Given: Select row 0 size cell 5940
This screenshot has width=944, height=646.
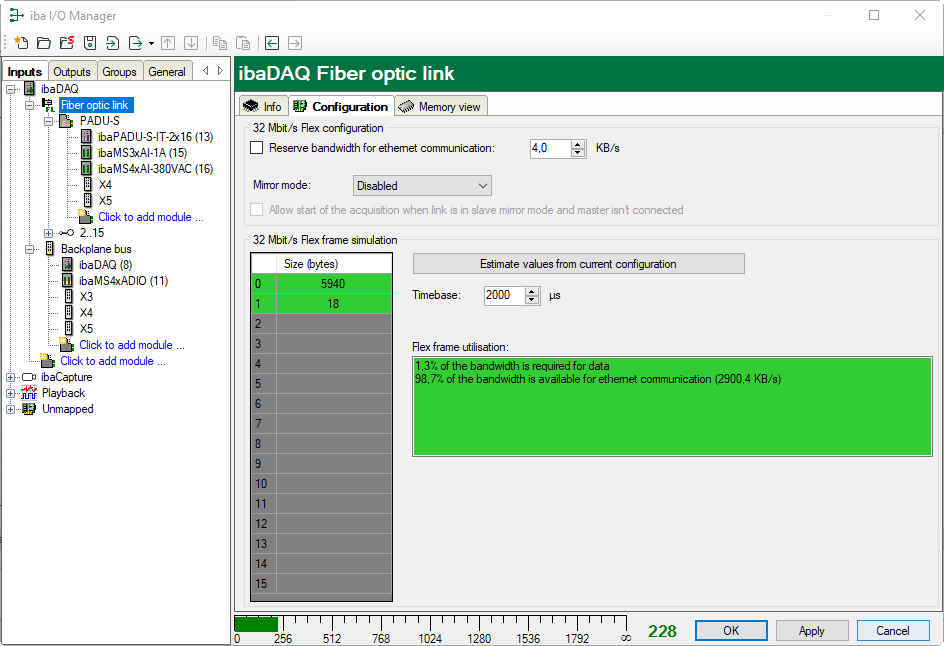Looking at the screenshot, I should pos(334,284).
